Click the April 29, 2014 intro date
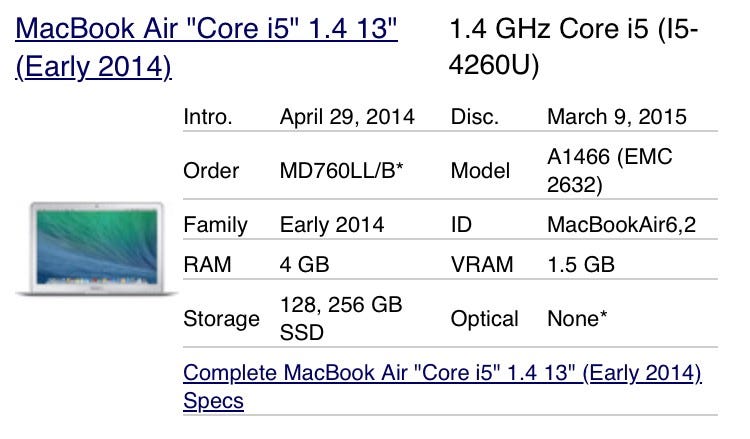Image resolution: width=750 pixels, height=439 pixels. pos(347,116)
